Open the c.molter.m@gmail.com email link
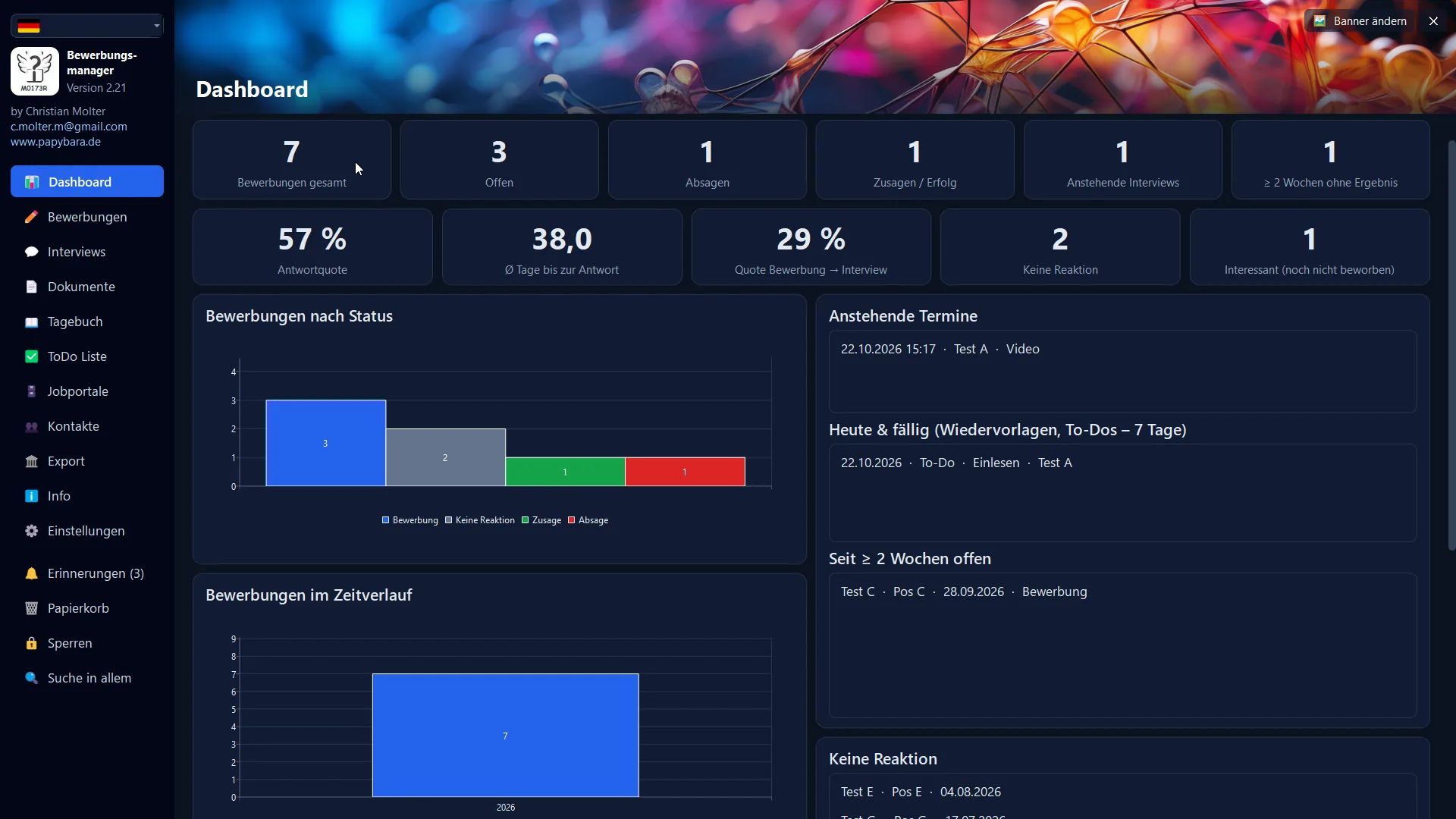This screenshot has height=819, width=1456. coord(69,127)
